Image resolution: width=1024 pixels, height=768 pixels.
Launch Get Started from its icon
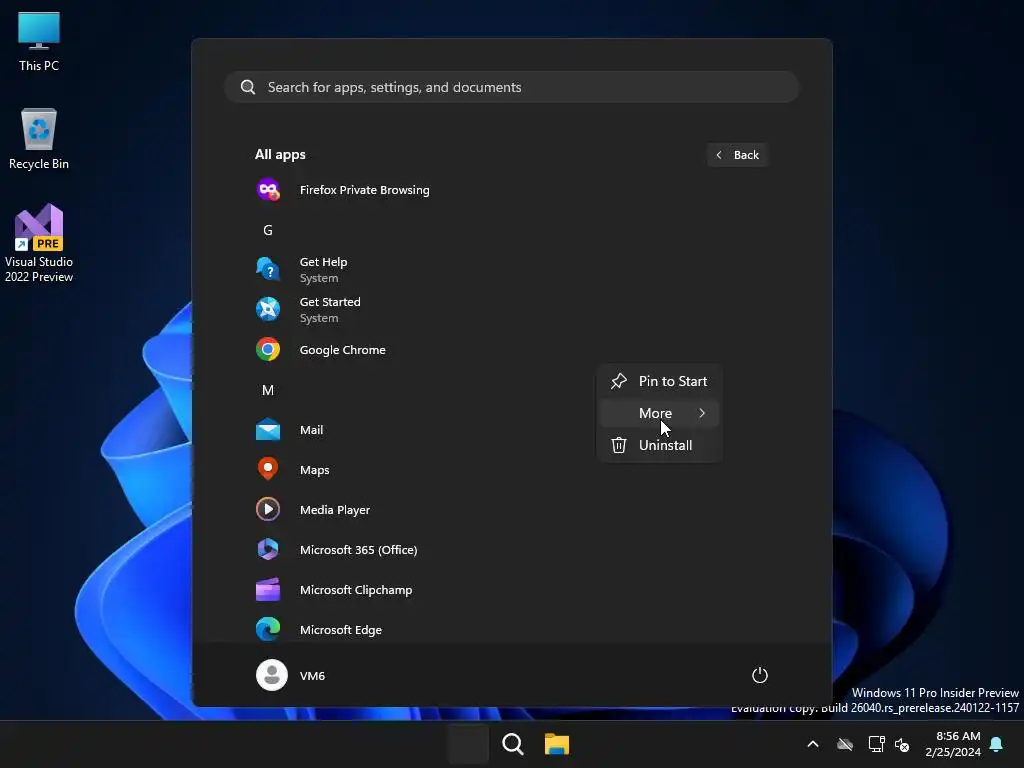click(x=268, y=310)
